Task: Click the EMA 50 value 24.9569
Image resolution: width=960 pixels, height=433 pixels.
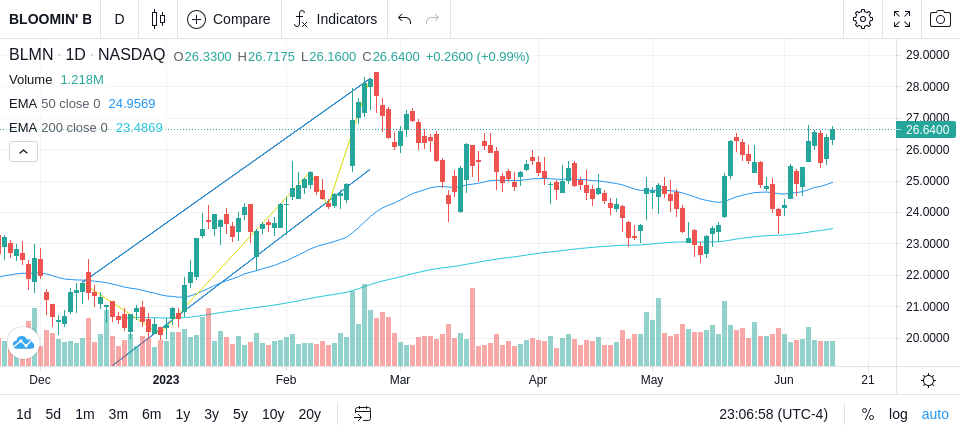Action: point(132,104)
